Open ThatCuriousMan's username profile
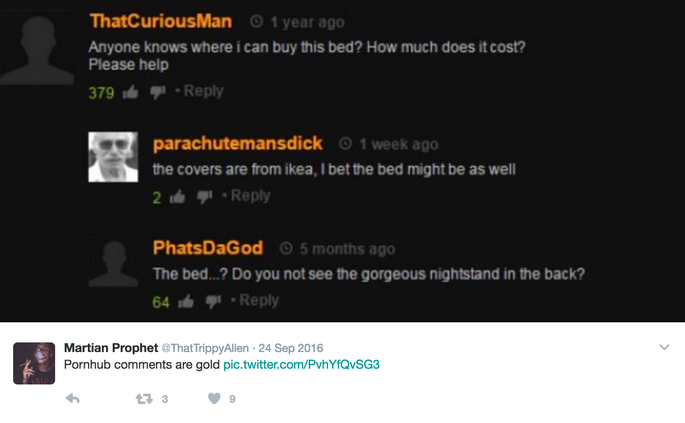The width and height of the screenshot is (685, 423). click(x=161, y=21)
